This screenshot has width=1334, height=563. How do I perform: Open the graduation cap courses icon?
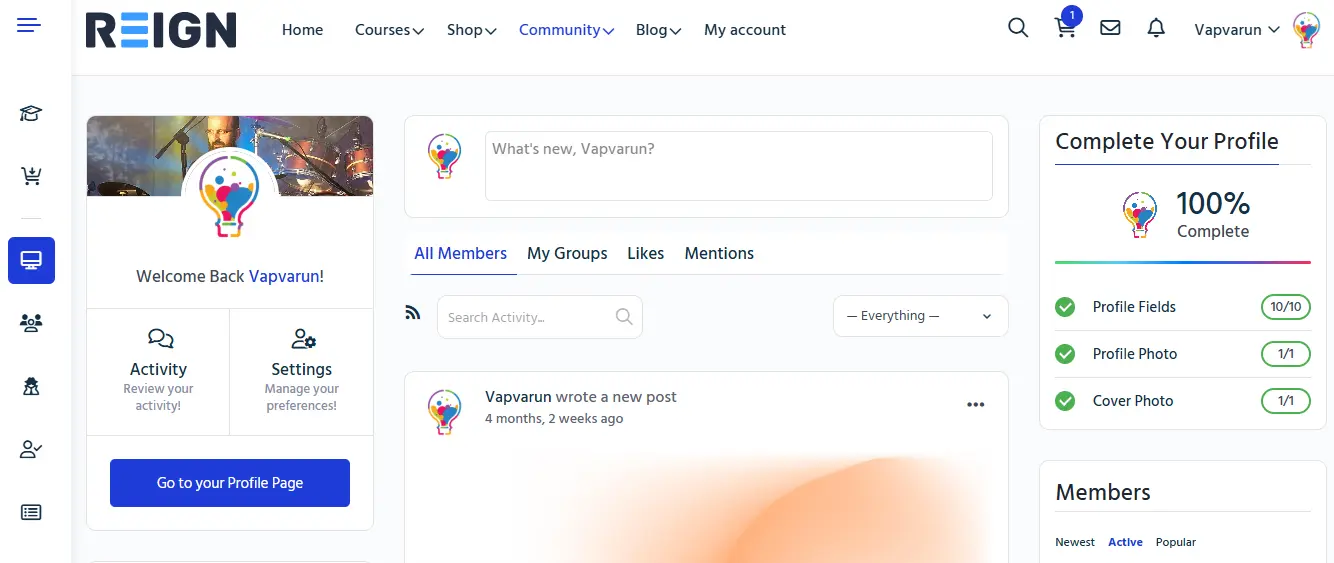click(31, 114)
